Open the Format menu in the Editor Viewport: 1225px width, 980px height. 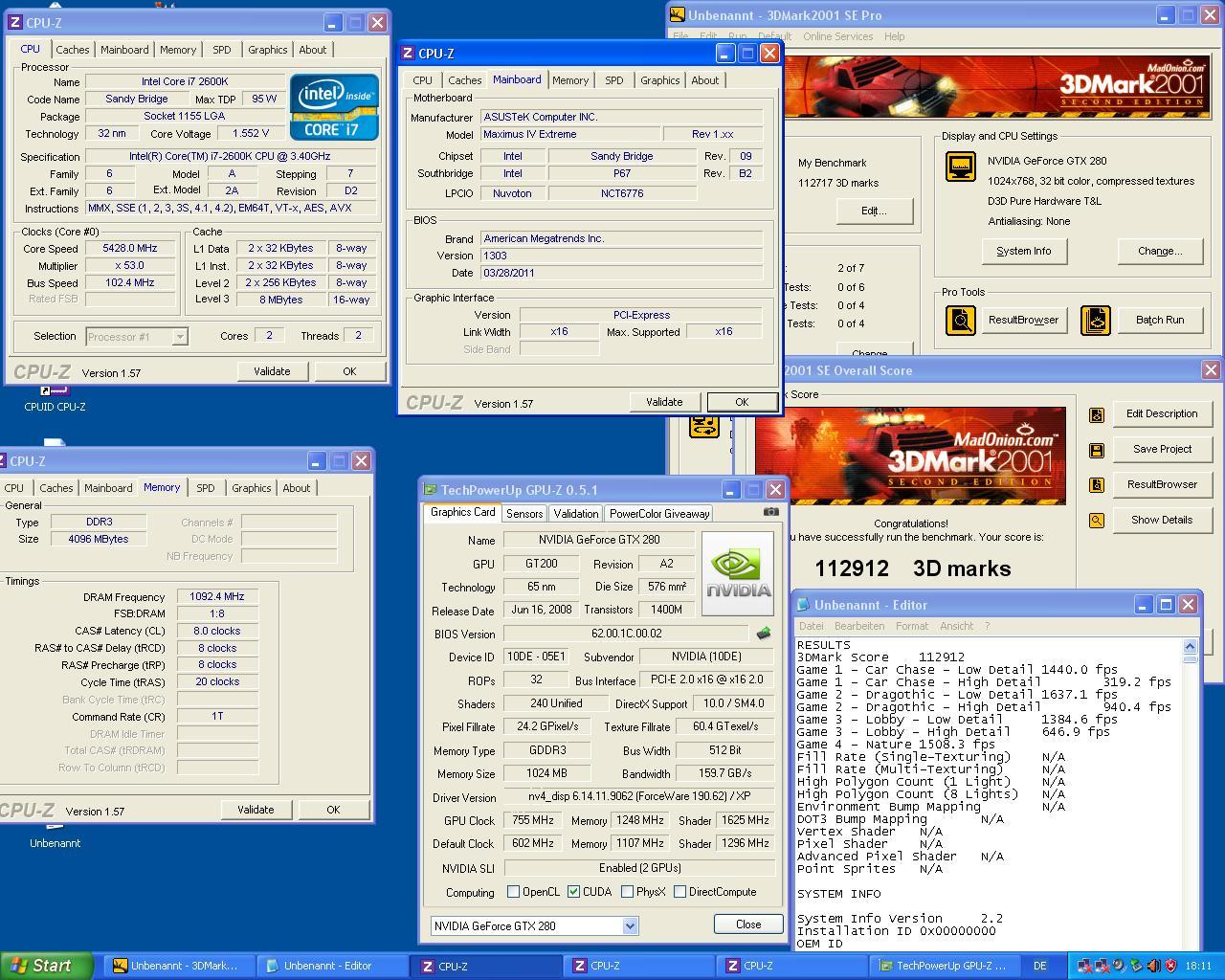point(912,626)
